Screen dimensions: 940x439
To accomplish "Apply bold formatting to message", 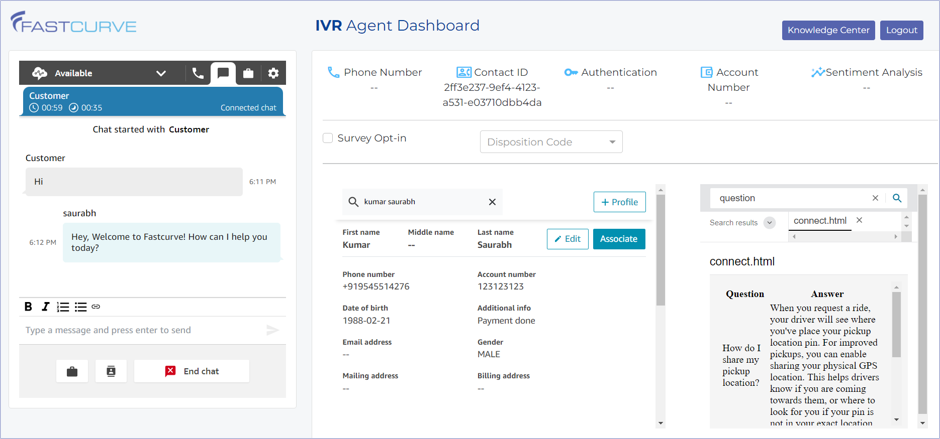I will (28, 307).
